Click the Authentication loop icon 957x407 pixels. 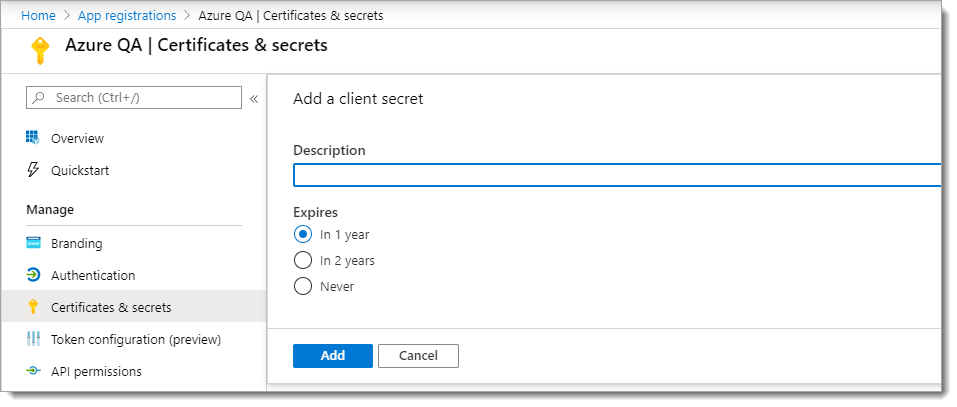tap(33, 275)
